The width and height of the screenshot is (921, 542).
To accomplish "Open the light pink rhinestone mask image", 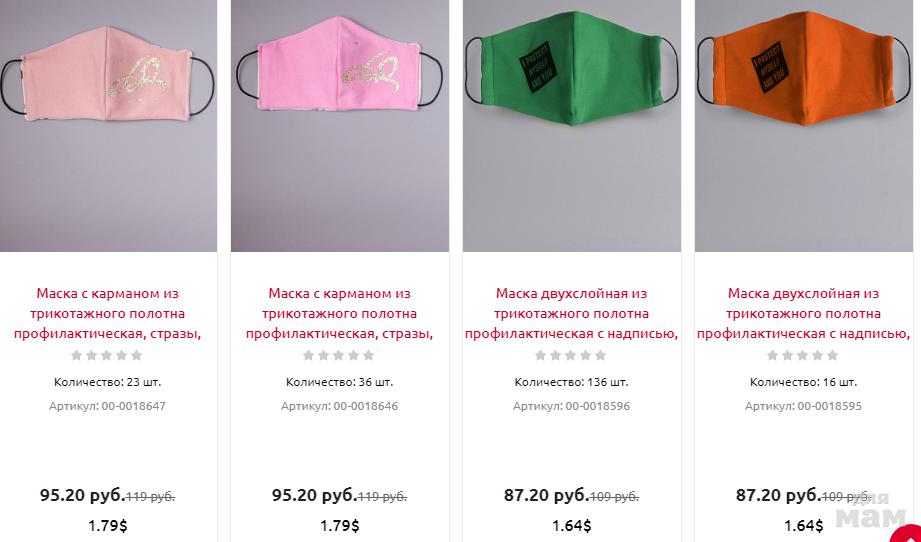I will [x=108, y=126].
